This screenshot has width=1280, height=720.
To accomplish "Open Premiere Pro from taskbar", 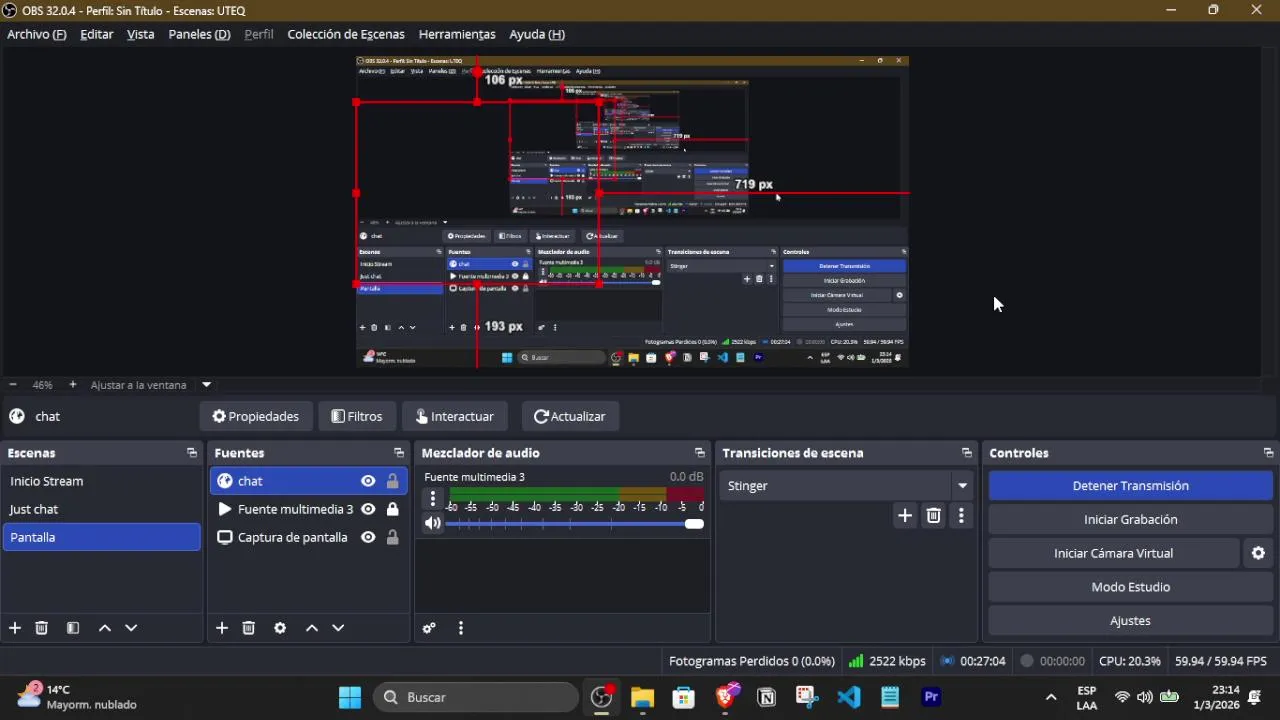I will click(931, 697).
